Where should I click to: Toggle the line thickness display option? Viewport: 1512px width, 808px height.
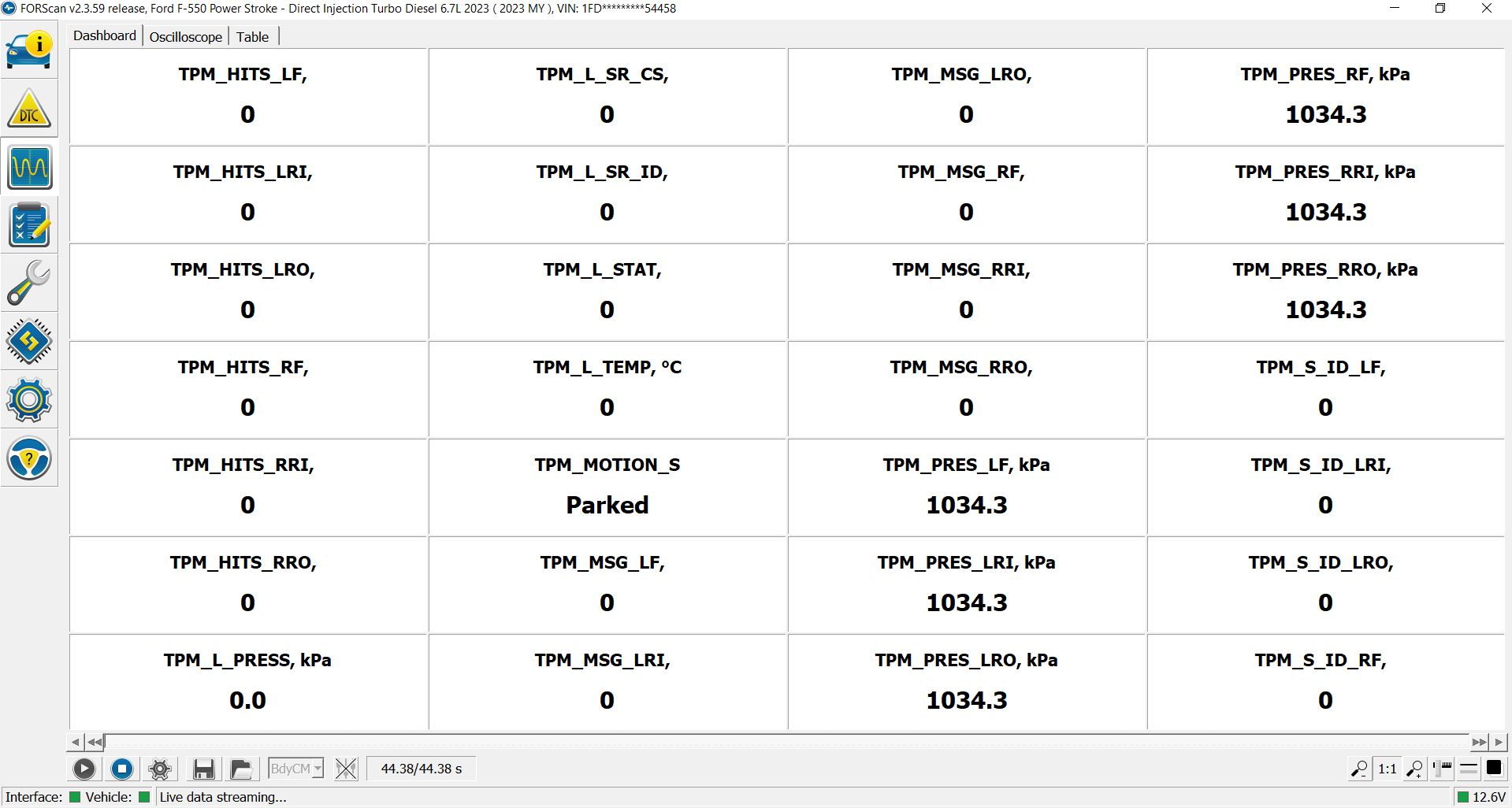pos(1469,769)
